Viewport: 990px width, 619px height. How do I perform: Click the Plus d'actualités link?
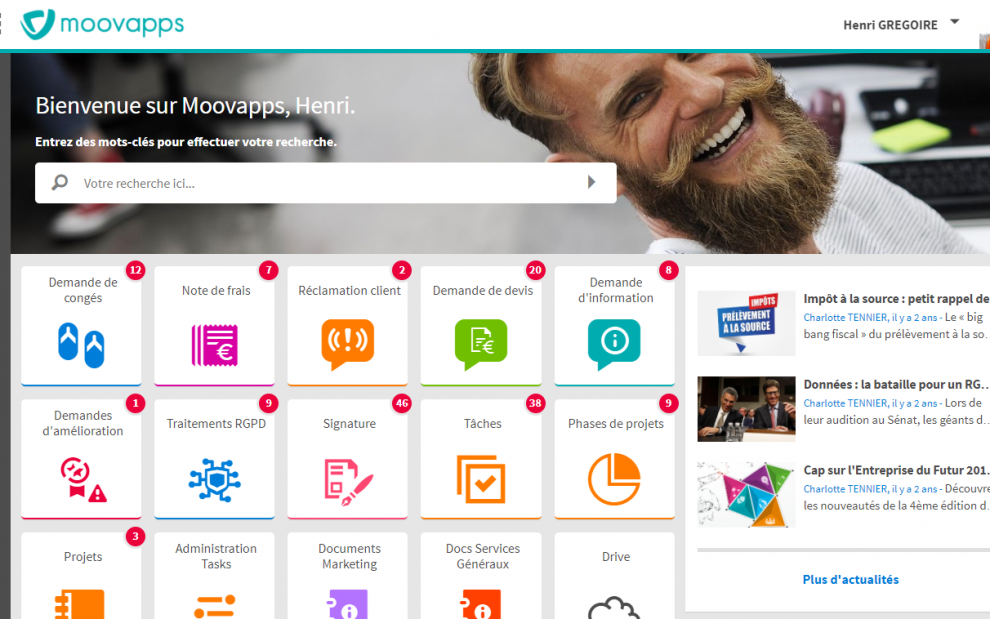tap(850, 579)
